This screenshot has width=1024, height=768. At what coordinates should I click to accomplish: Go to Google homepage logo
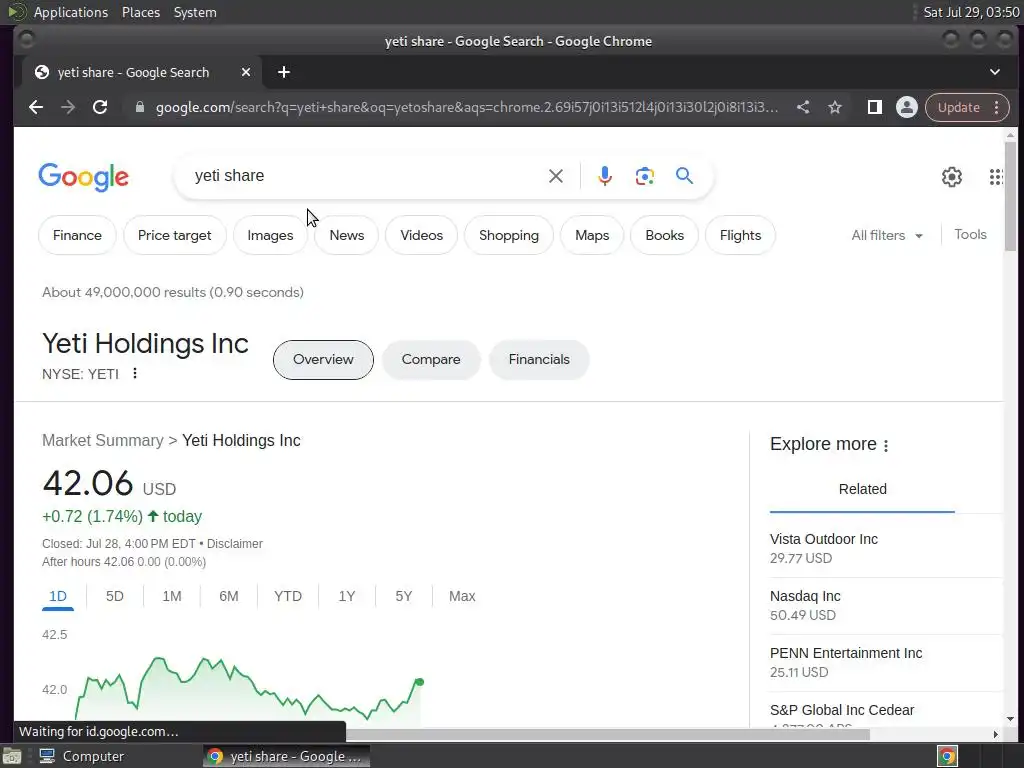(x=84, y=176)
